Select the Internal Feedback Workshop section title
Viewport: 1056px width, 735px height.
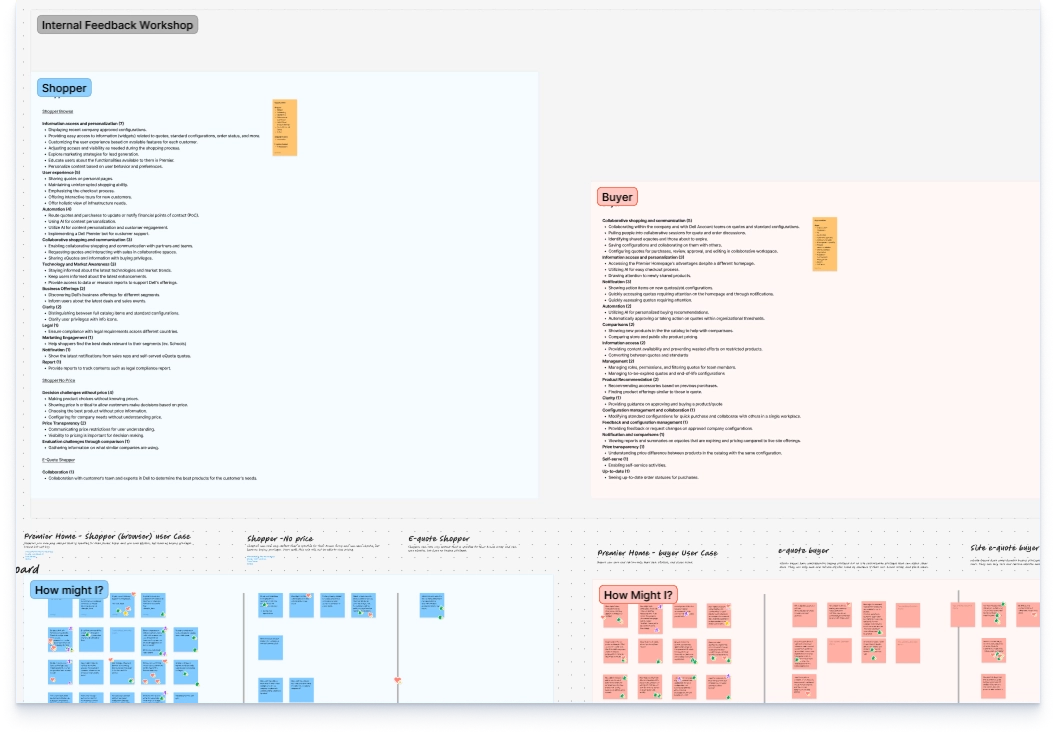click(x=117, y=25)
